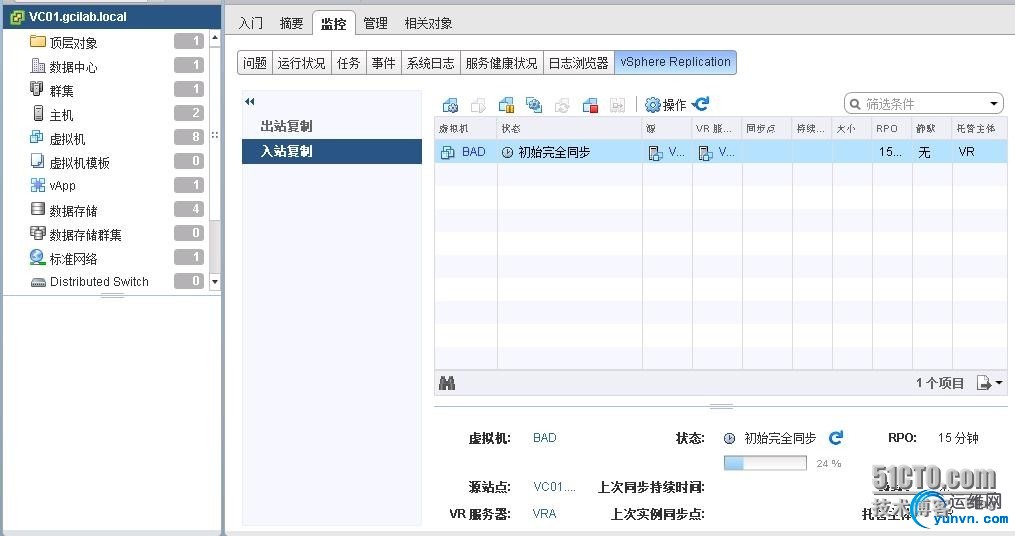The height and width of the screenshot is (536, 1015).
Task: Click the stop replication red square icon
Action: coord(590,105)
